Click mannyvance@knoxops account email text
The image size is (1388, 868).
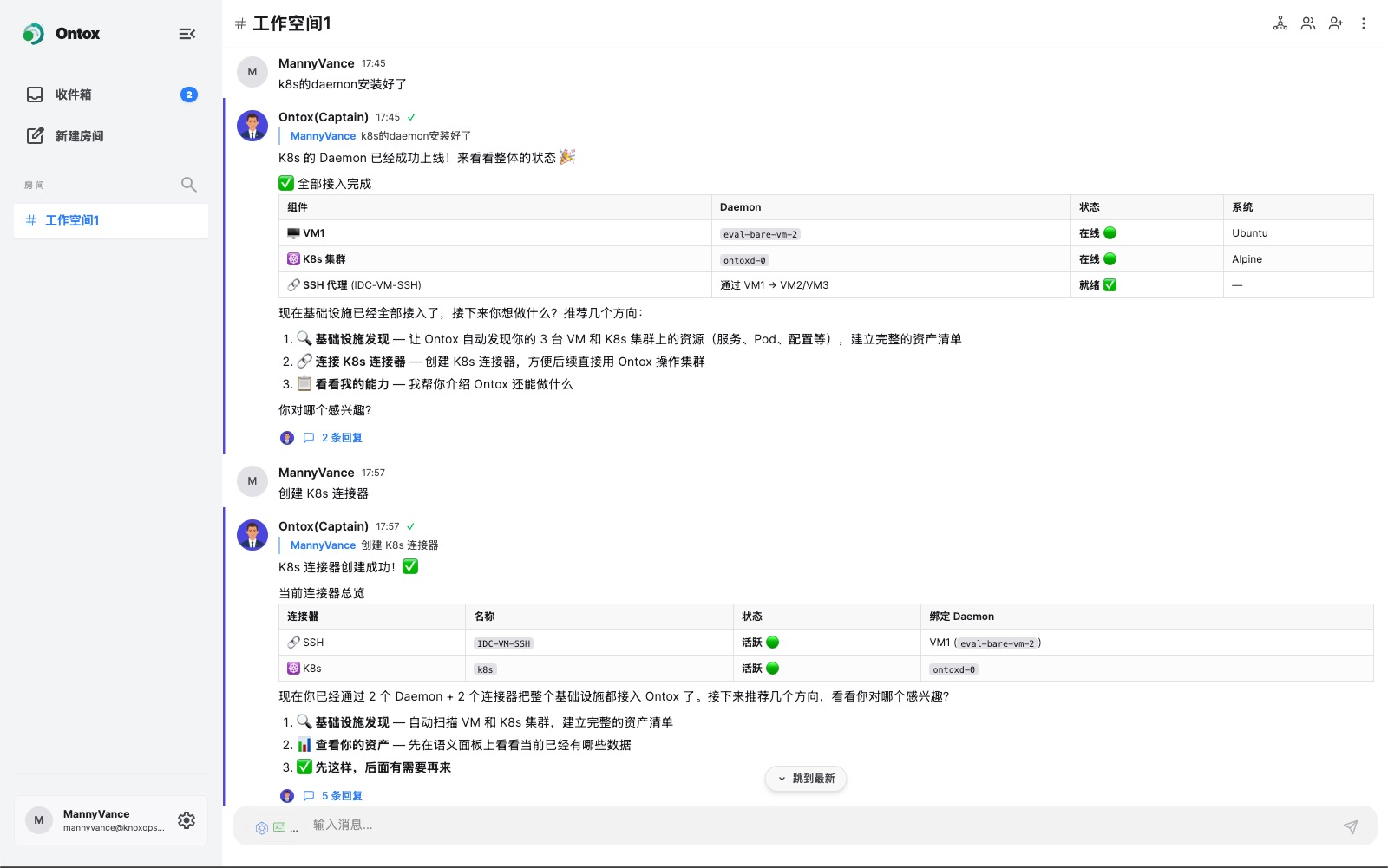coord(113,828)
